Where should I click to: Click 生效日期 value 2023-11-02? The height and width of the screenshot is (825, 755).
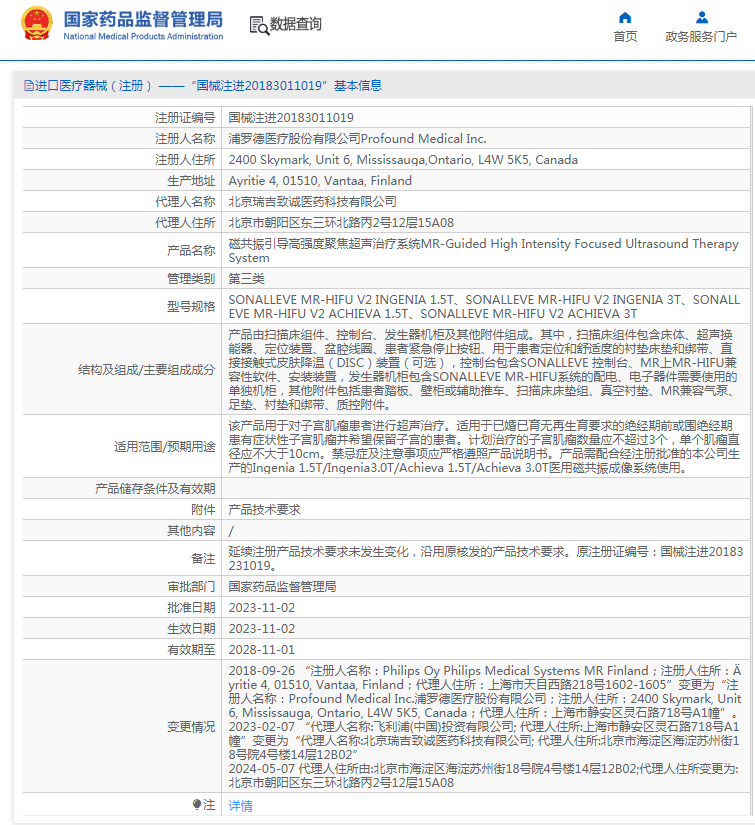point(261,628)
